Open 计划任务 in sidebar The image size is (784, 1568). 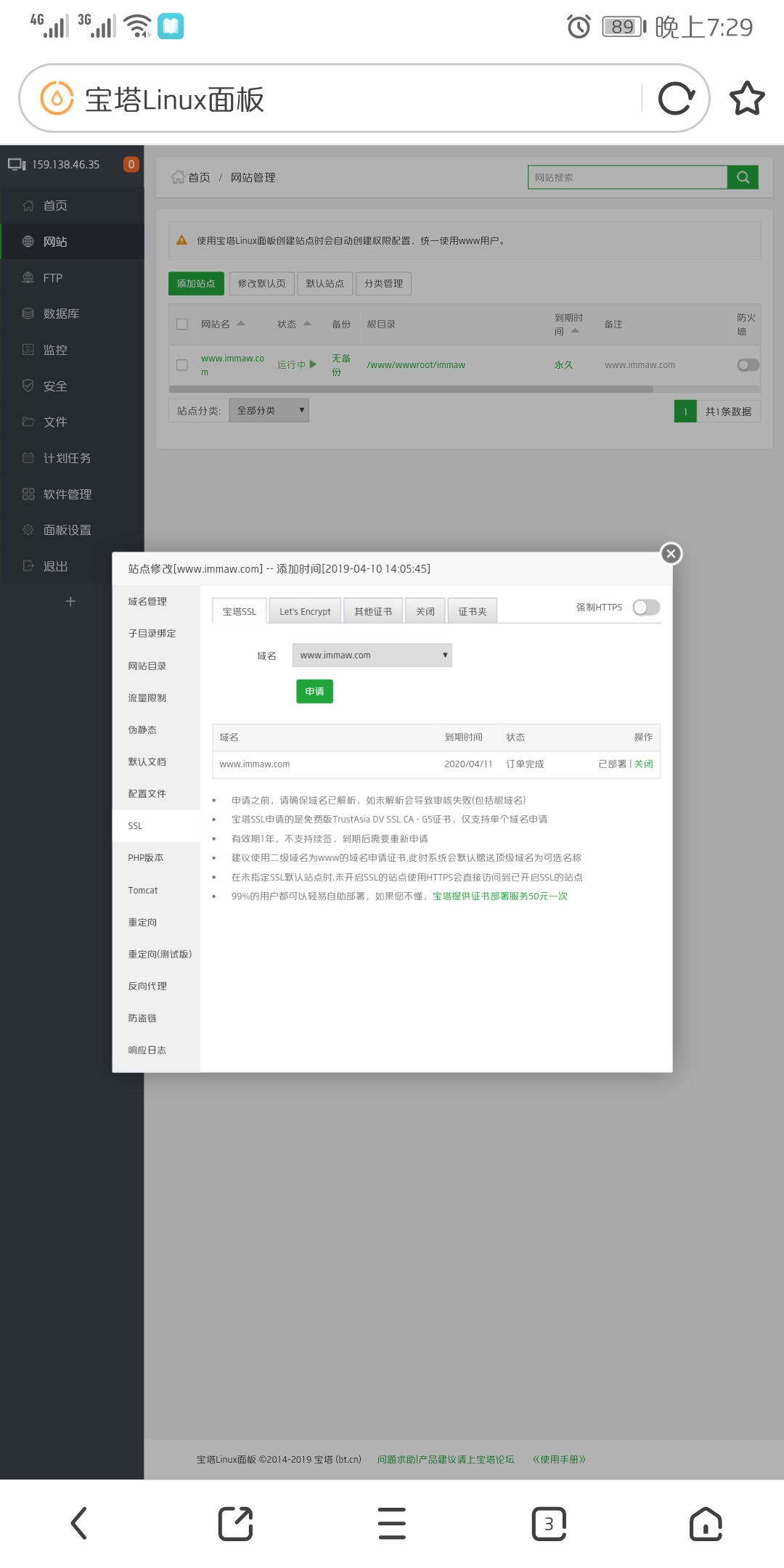(72, 458)
